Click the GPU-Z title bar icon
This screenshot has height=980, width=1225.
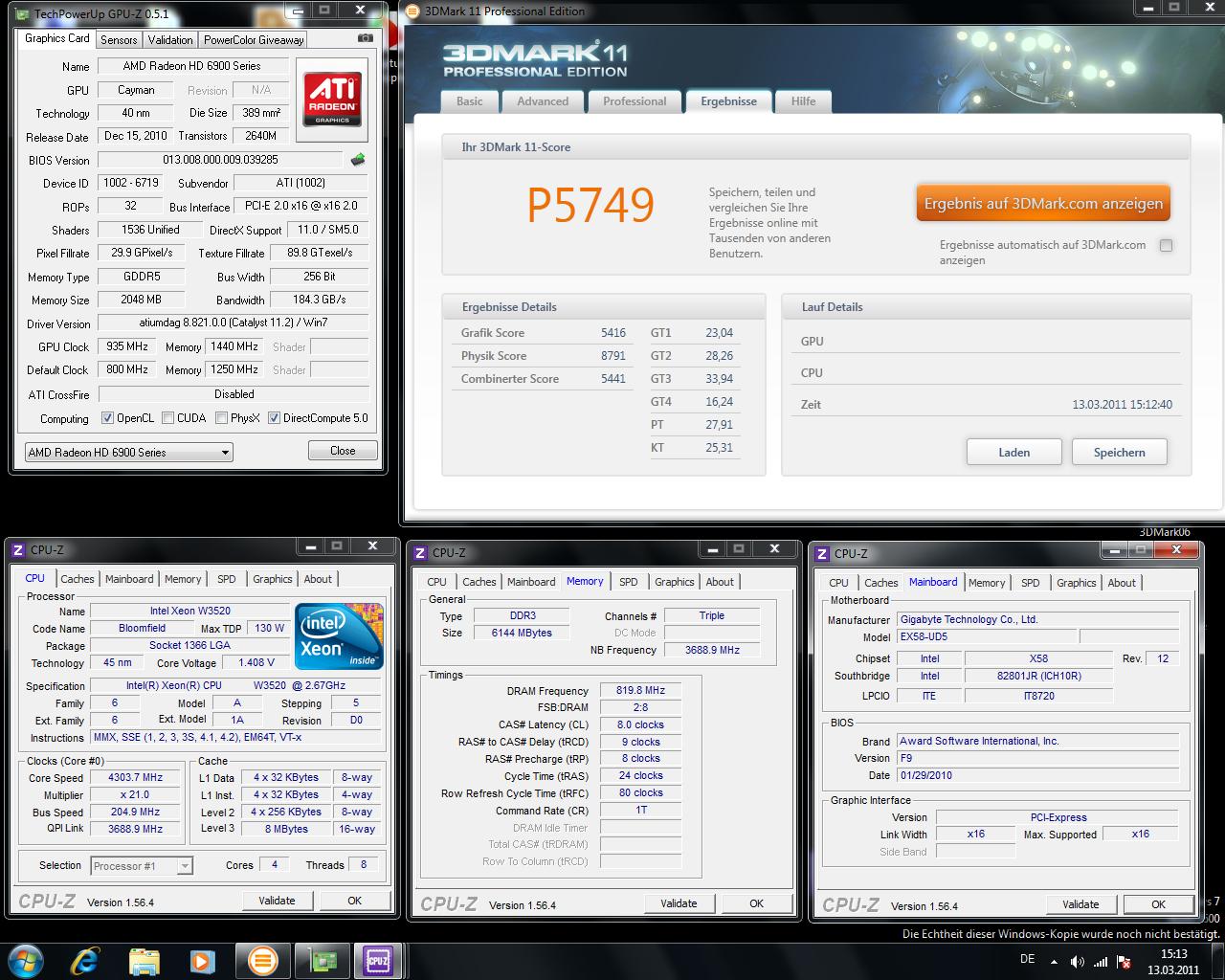tap(22, 13)
